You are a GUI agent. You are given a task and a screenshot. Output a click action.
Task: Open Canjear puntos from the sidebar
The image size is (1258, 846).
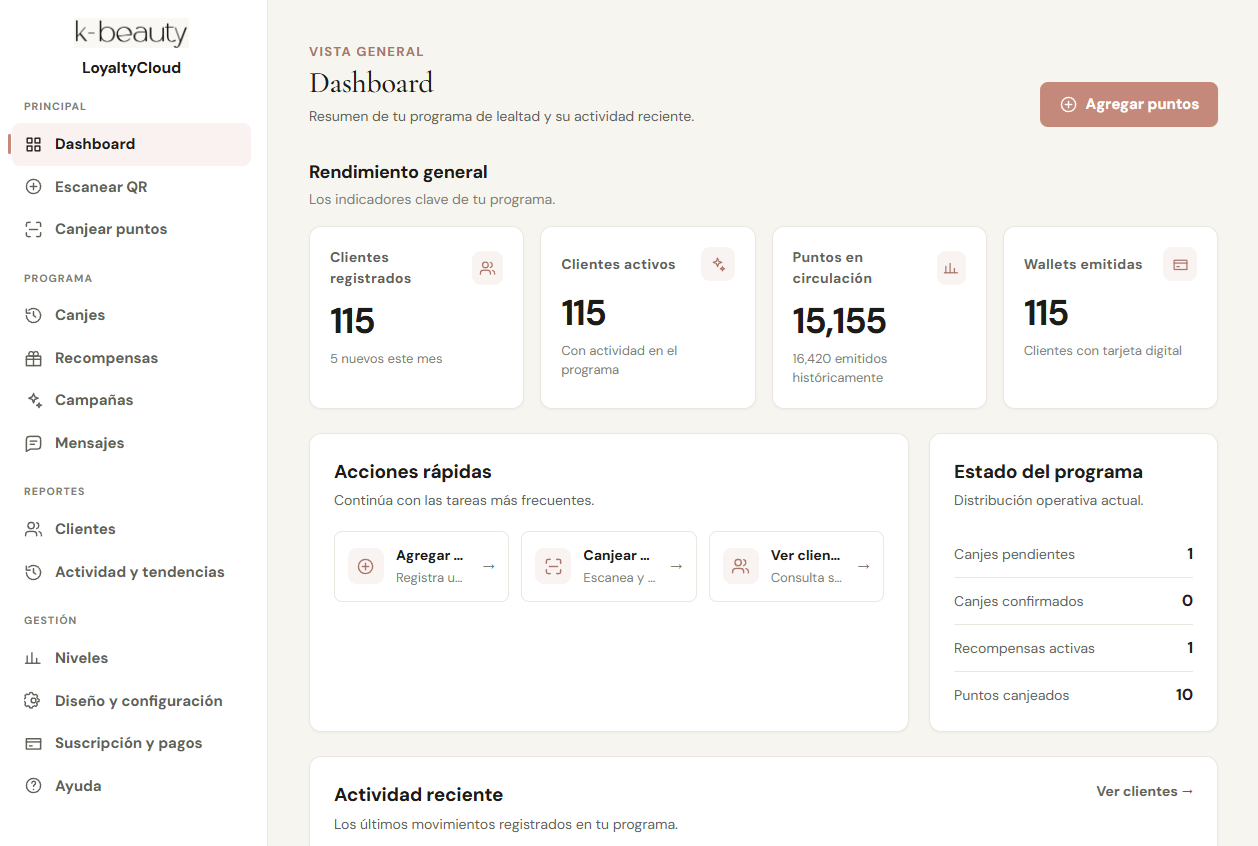tap(130, 229)
